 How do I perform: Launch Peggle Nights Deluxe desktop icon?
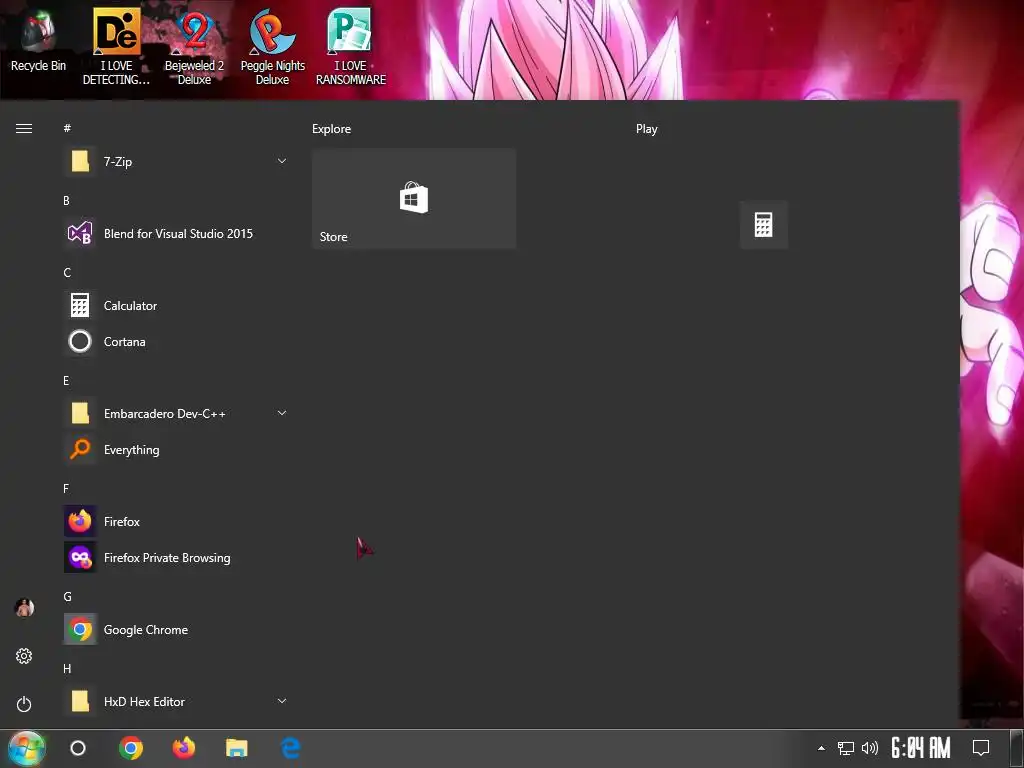[x=272, y=47]
